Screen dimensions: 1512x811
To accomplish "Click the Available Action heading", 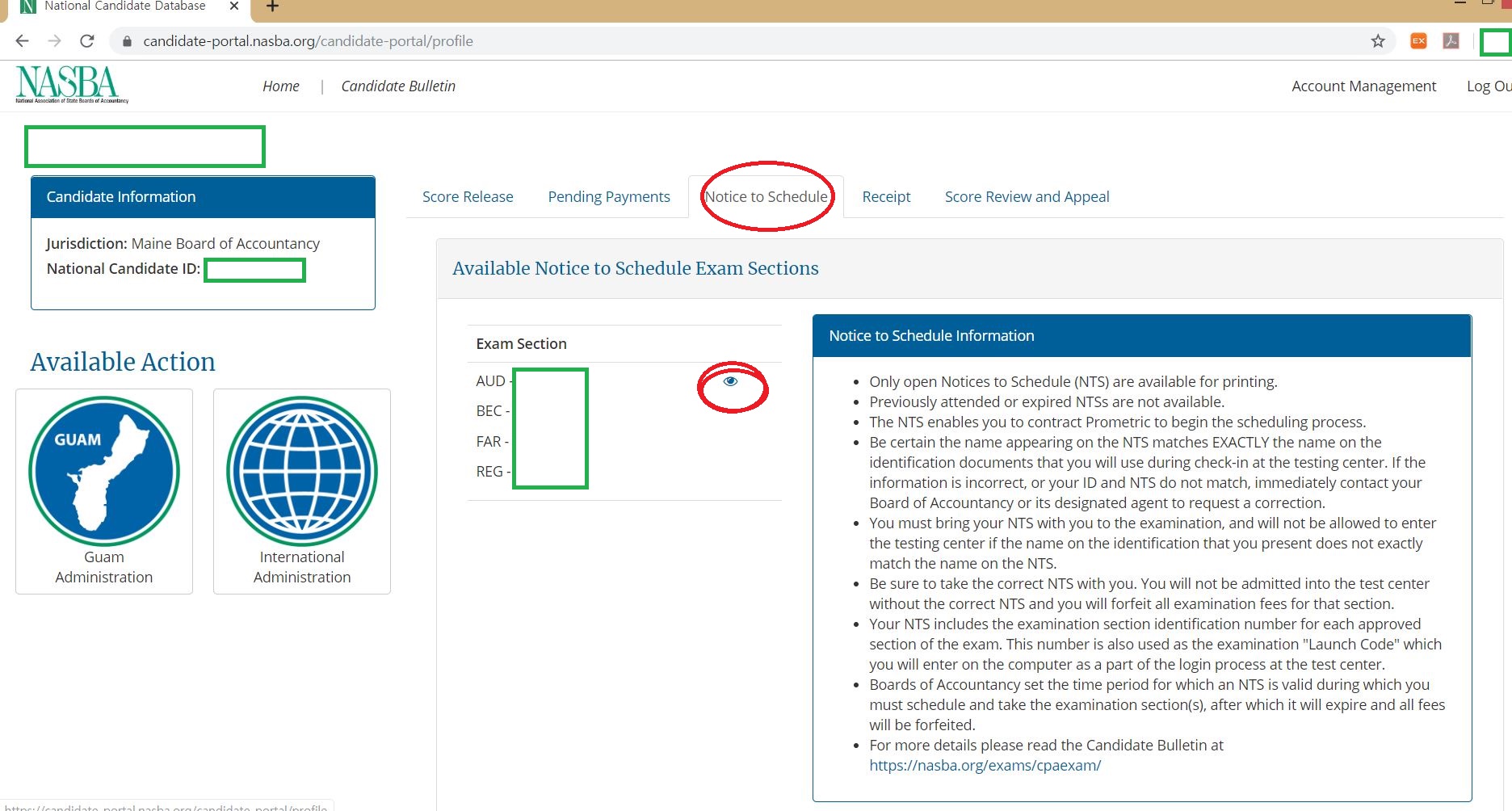I will (123, 362).
